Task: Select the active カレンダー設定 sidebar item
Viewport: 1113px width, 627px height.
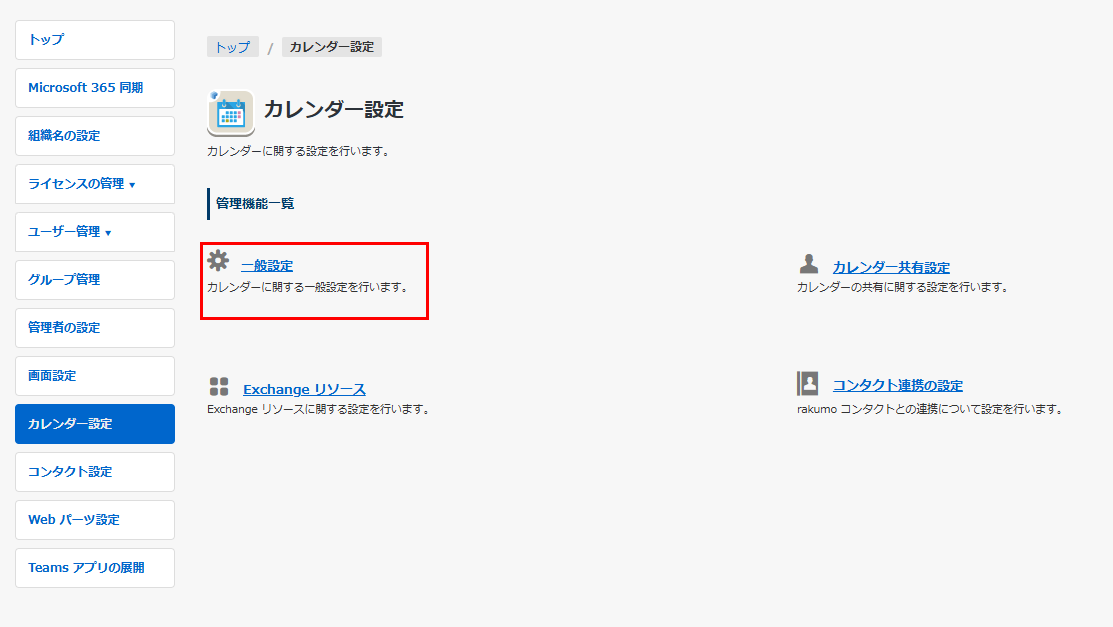Action: (x=95, y=424)
